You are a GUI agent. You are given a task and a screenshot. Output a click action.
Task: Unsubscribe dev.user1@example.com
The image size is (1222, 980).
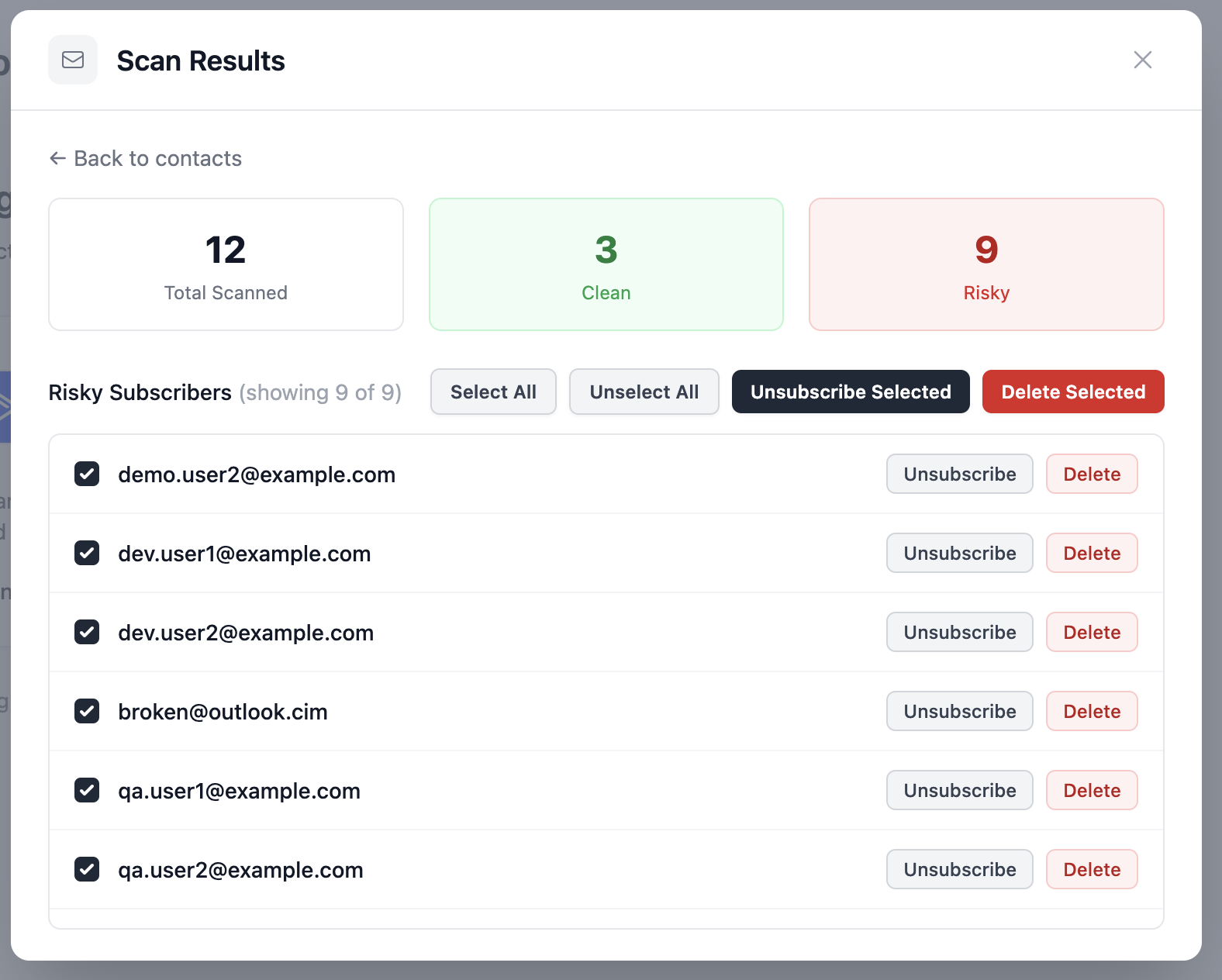960,553
